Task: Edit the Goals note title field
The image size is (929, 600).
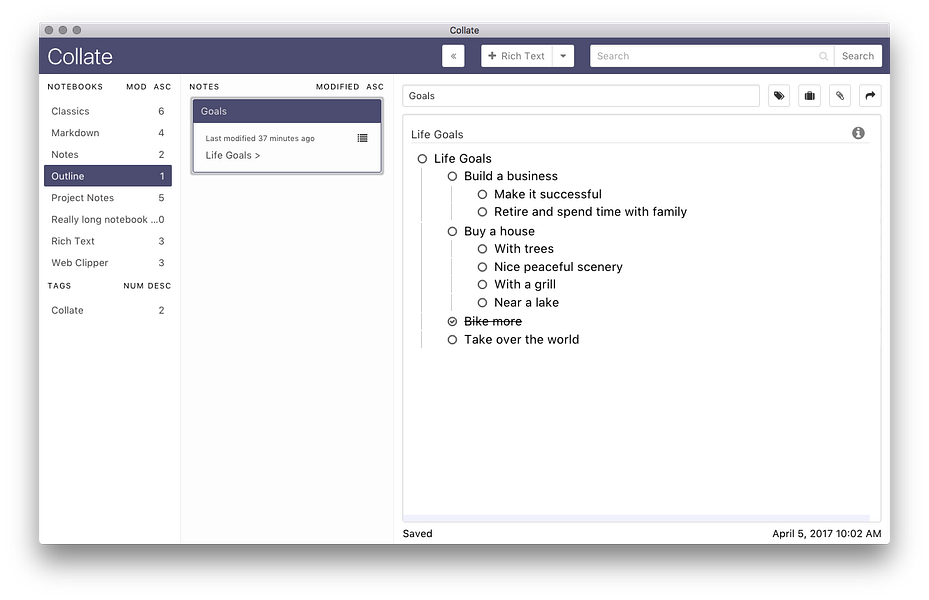Action: coord(581,95)
